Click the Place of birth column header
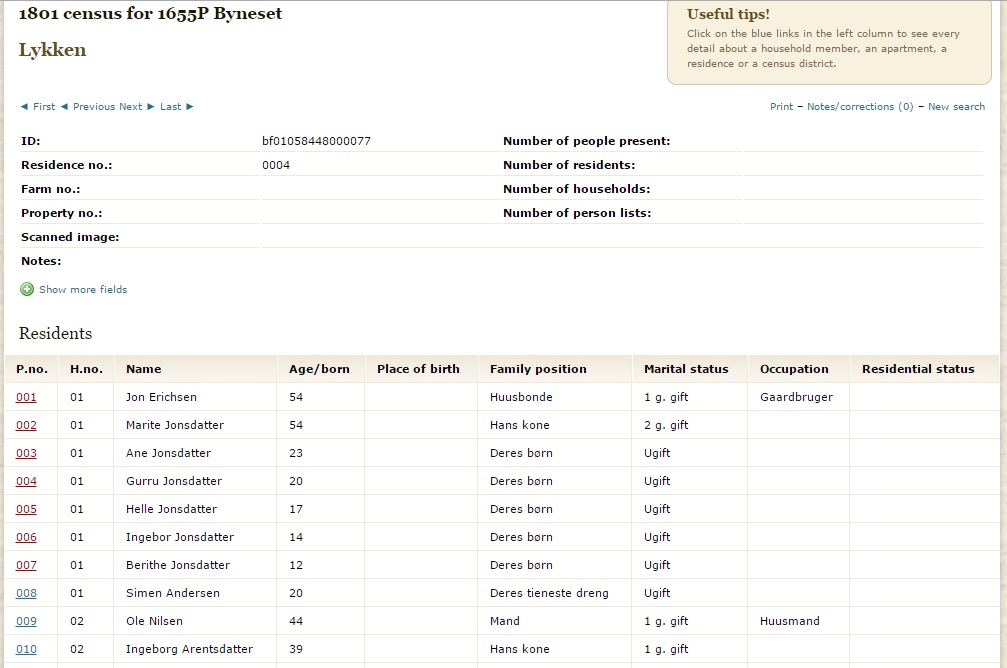The image size is (1007, 668). point(418,369)
